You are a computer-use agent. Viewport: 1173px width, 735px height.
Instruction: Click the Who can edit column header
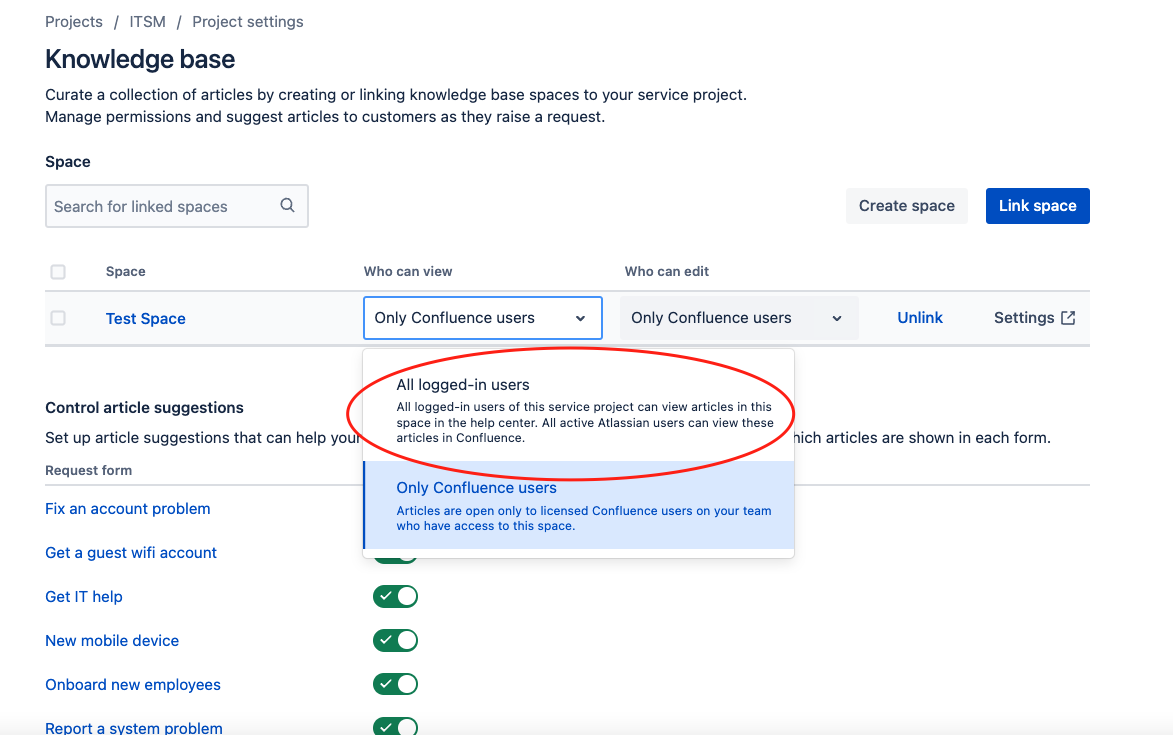(667, 271)
